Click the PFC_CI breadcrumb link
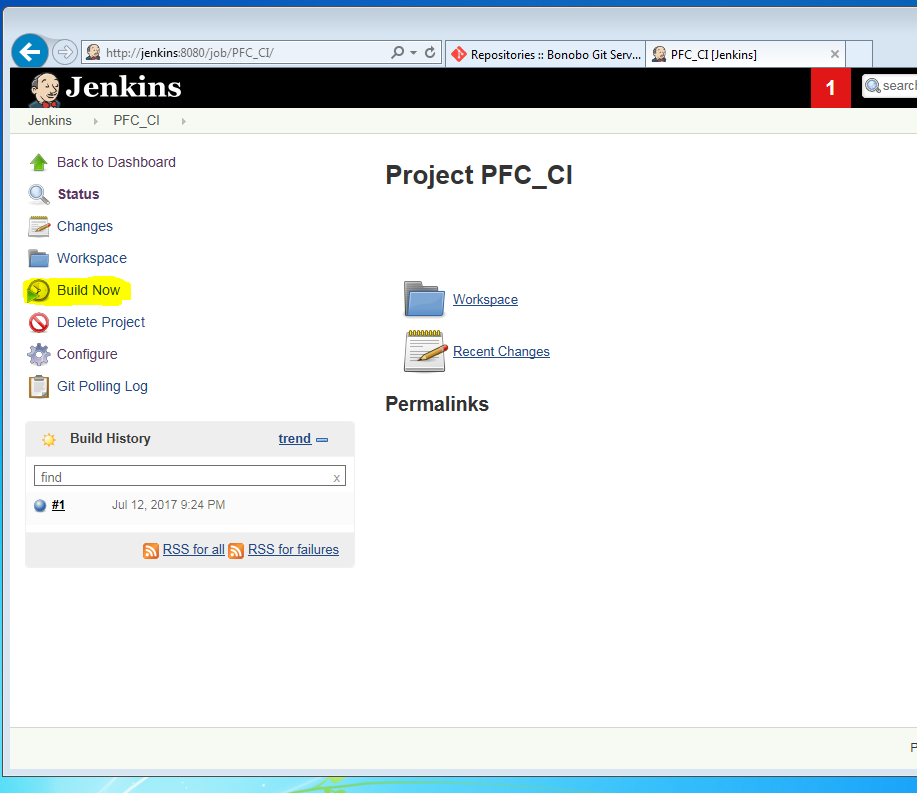Viewport: 917px width, 793px height. coord(136,120)
